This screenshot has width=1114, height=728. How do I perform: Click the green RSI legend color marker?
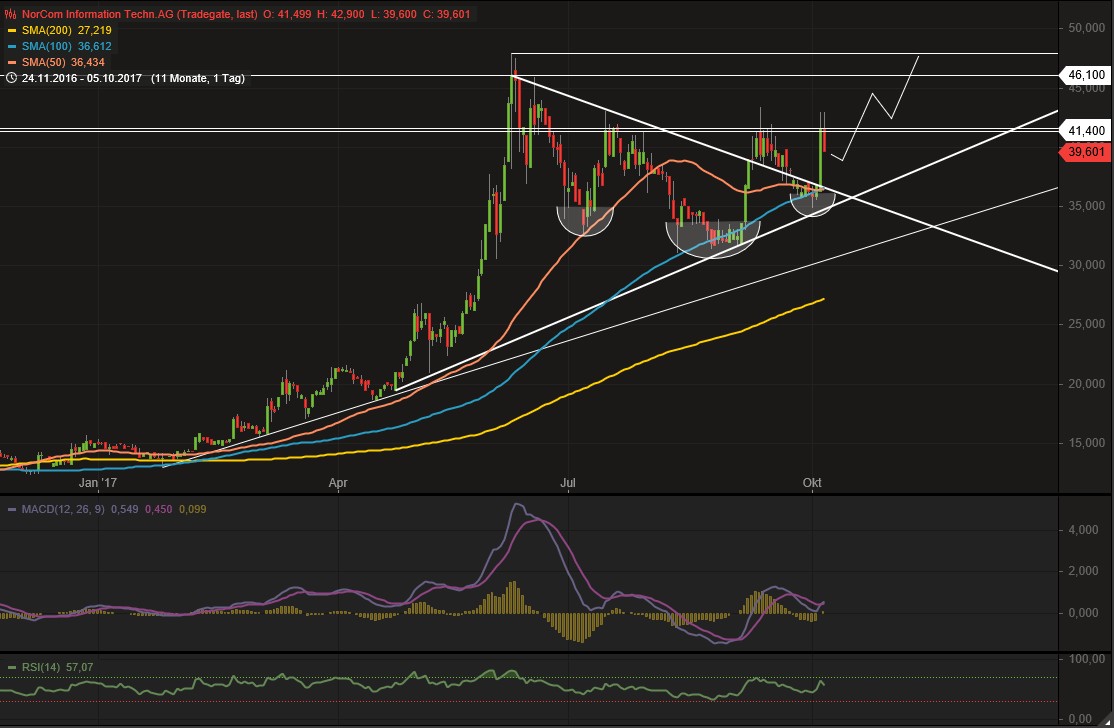pos(11,667)
